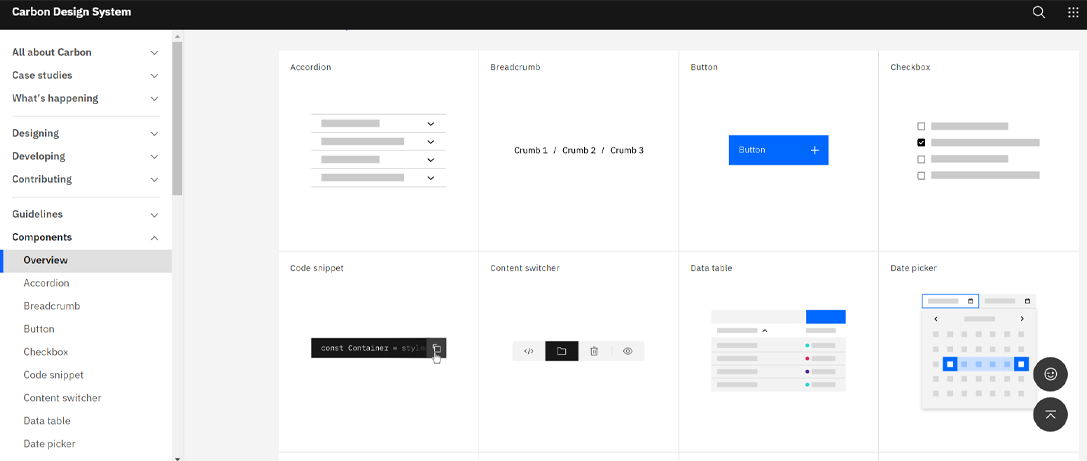Expand the Contributing section
This screenshot has width=1087, height=461.
point(86,179)
